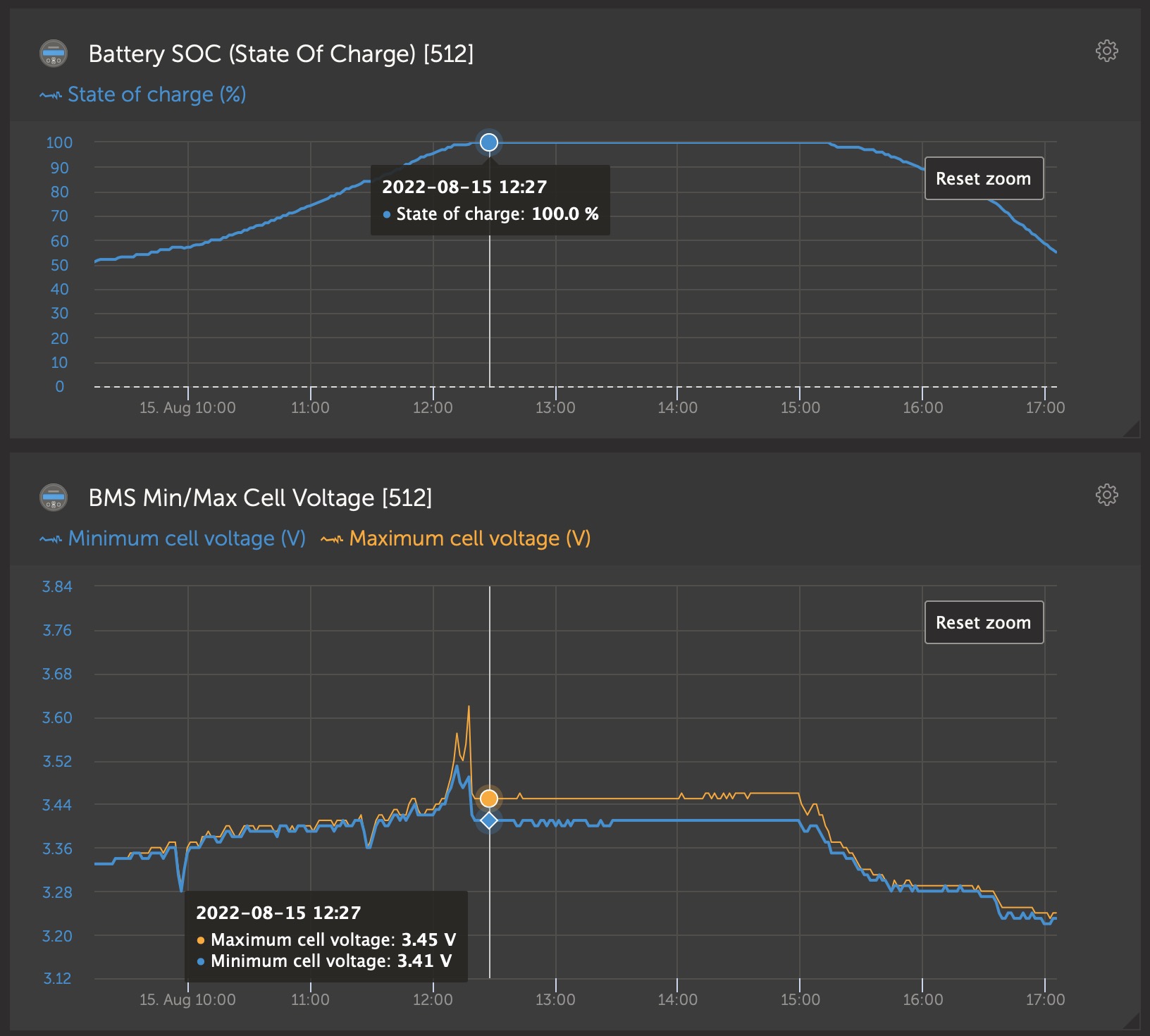Click the blue squiggle icon before State of charge
Image resolution: width=1150 pixels, height=1036 pixels.
(50, 95)
